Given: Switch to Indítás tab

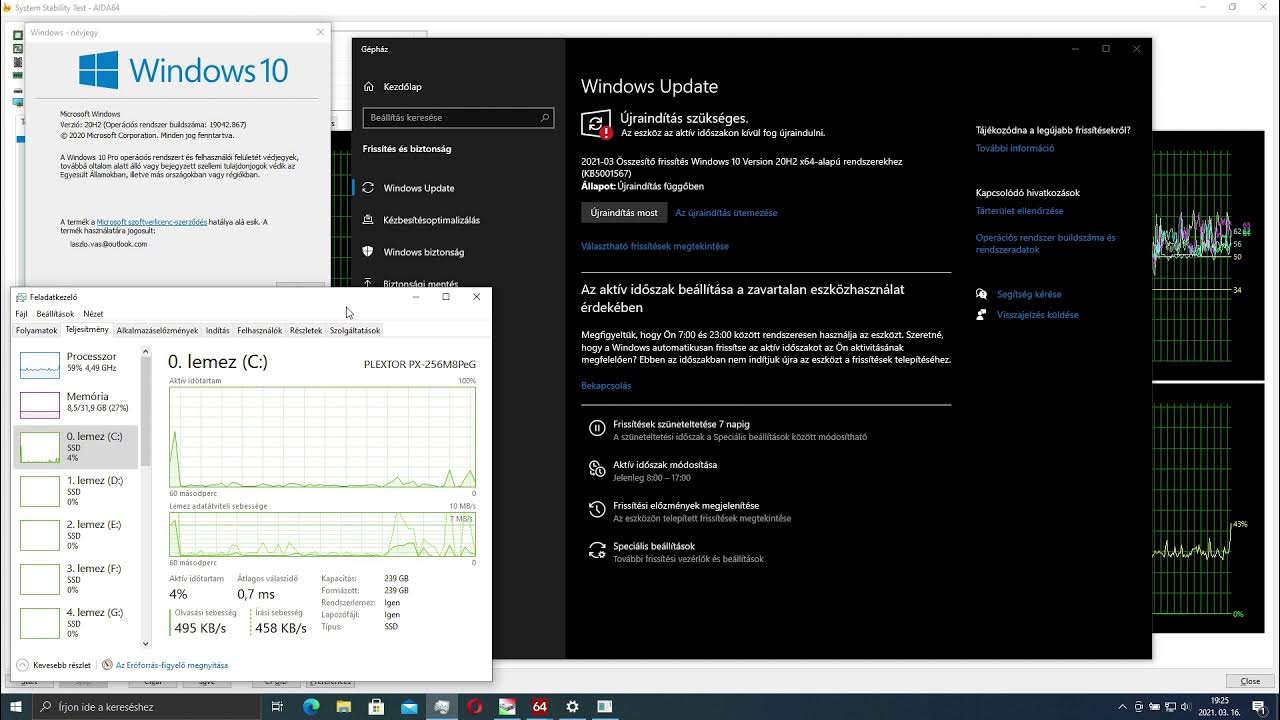Looking at the screenshot, I should [217, 331].
